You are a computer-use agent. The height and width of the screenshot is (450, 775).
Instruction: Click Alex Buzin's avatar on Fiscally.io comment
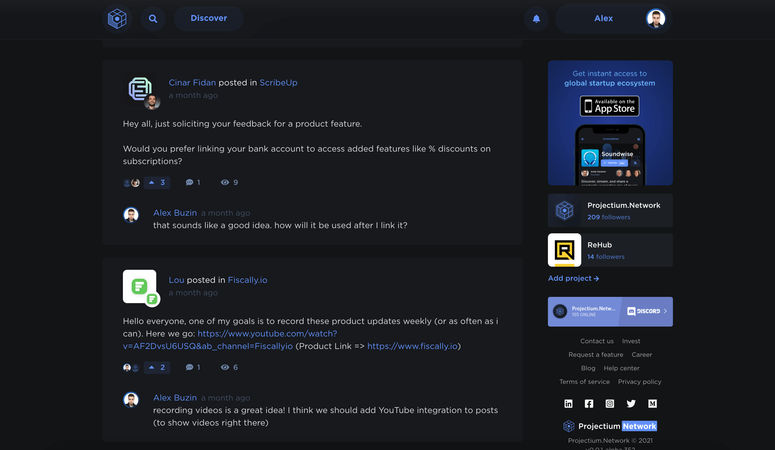[x=131, y=400]
